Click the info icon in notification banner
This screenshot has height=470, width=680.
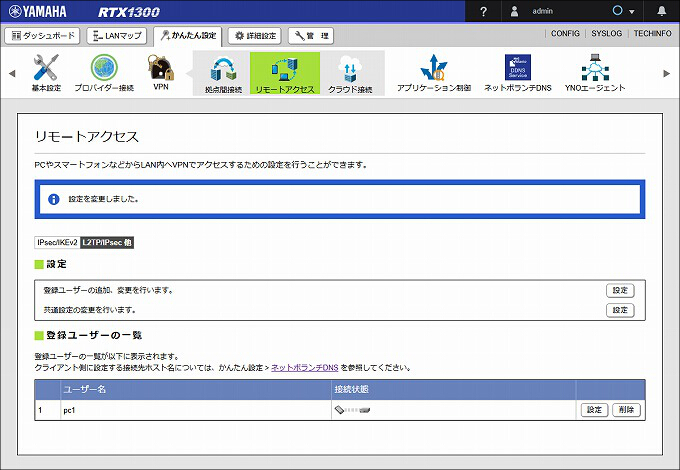click(54, 199)
